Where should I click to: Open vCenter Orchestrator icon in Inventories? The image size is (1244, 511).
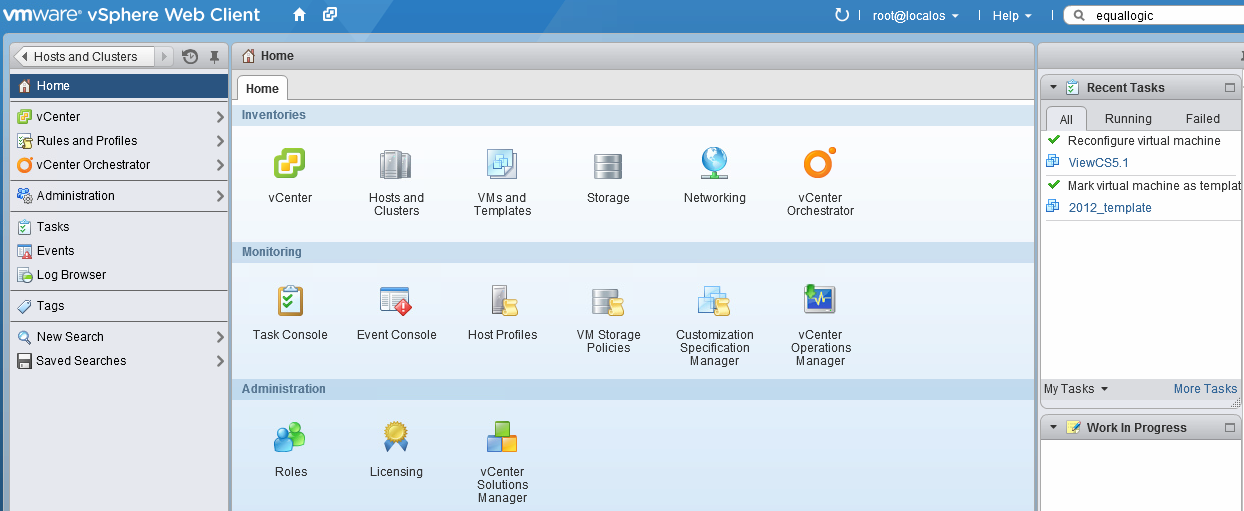click(x=820, y=164)
